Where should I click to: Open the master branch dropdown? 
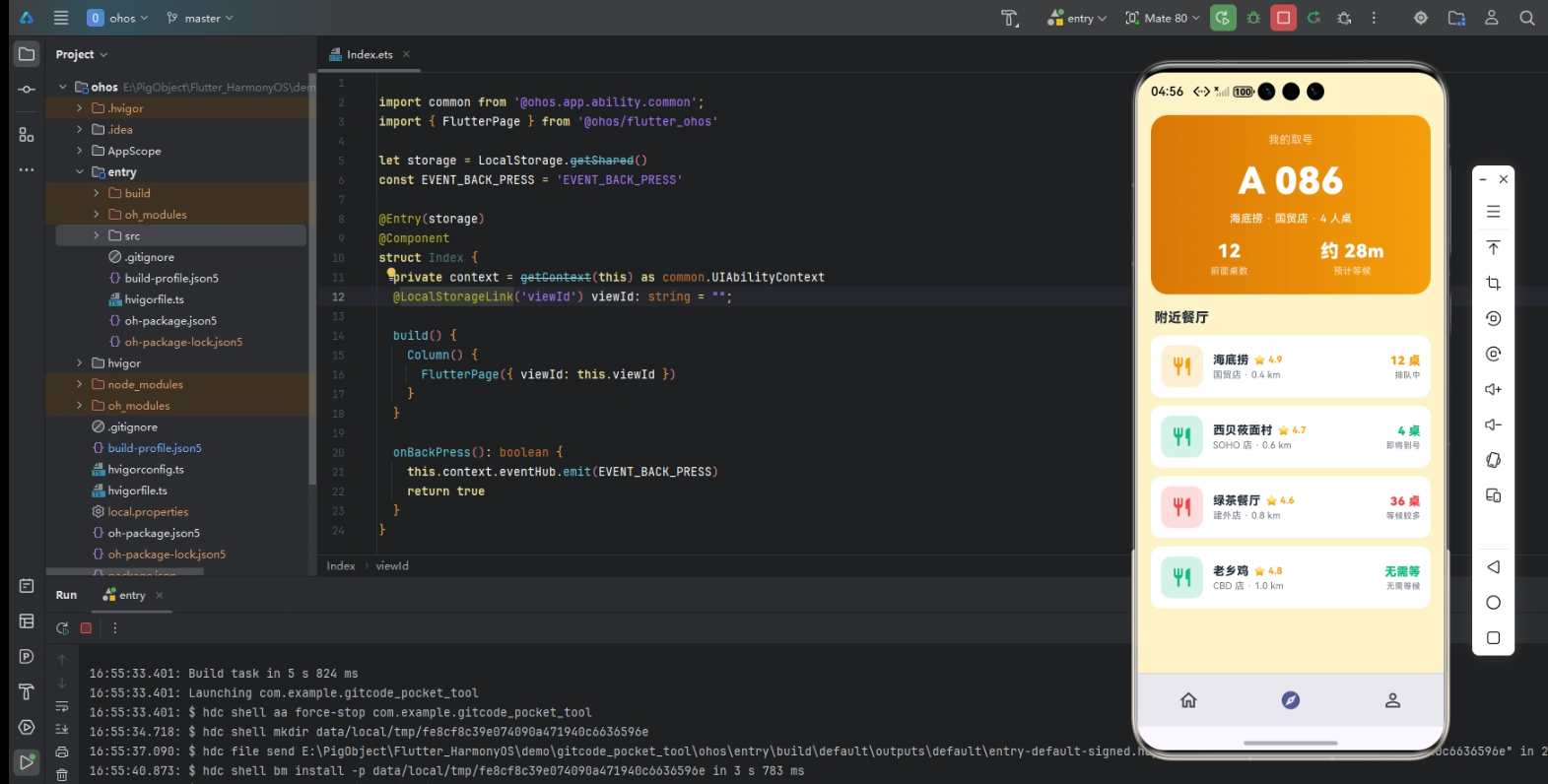point(200,18)
